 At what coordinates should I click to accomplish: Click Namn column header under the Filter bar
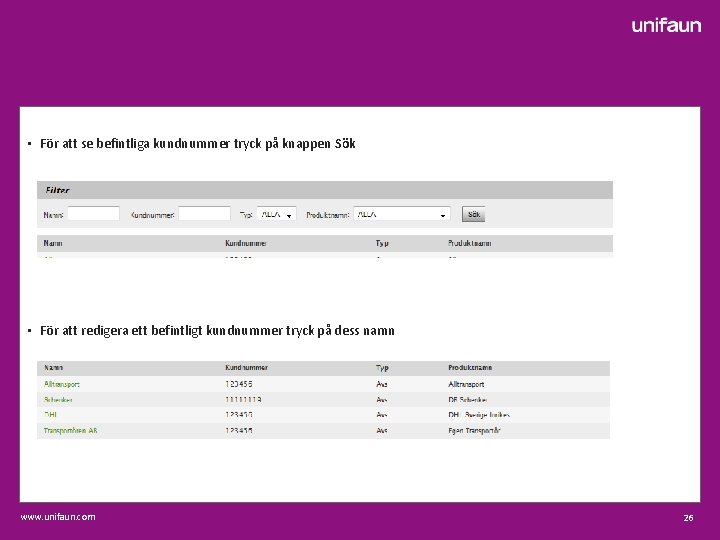click(53, 243)
